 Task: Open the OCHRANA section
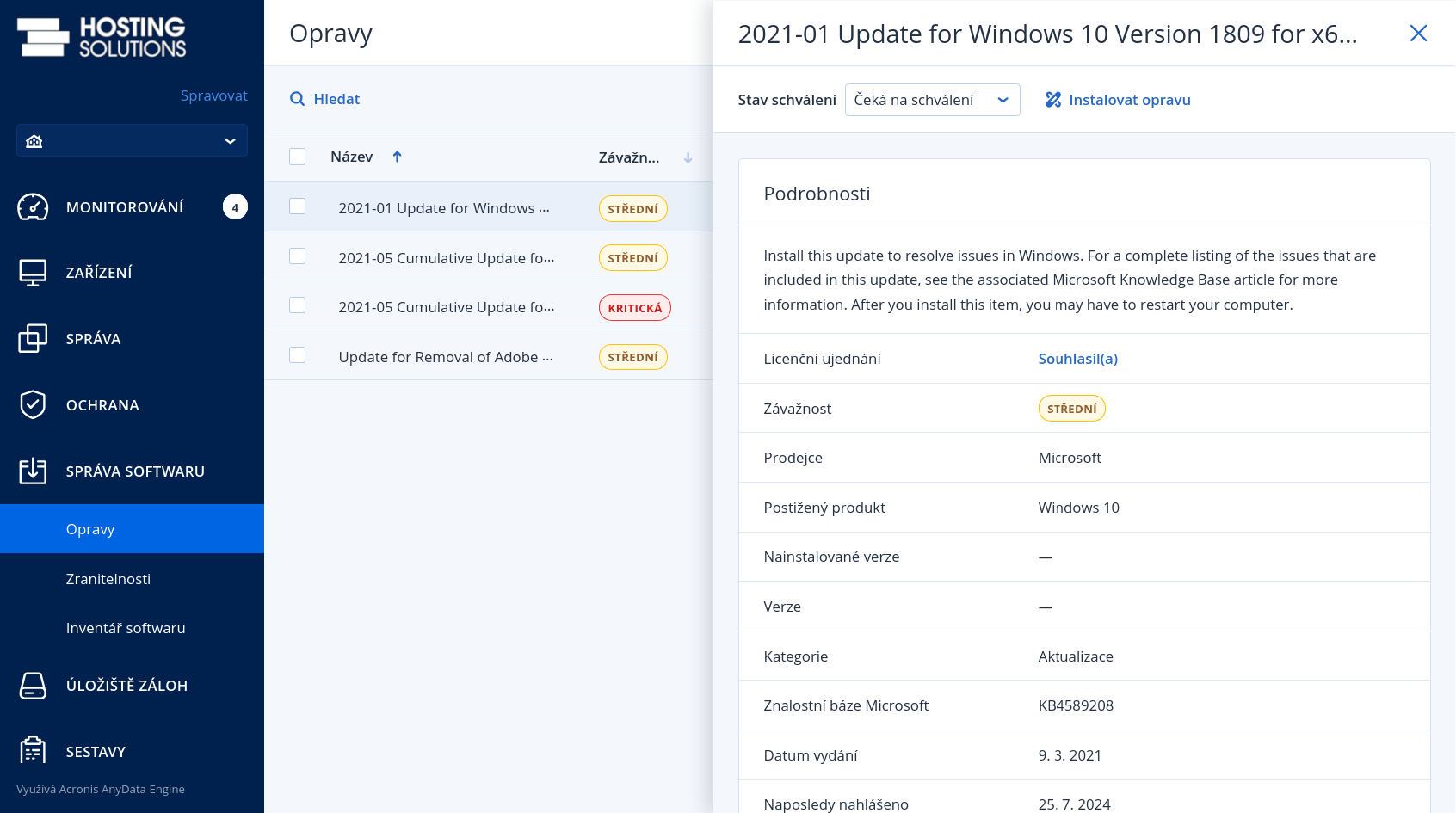[132, 405]
